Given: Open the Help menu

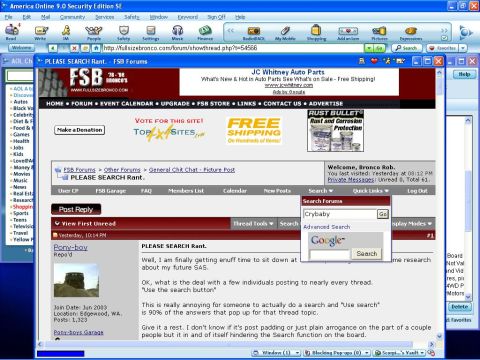Looking at the screenshot, I should coord(240,17).
